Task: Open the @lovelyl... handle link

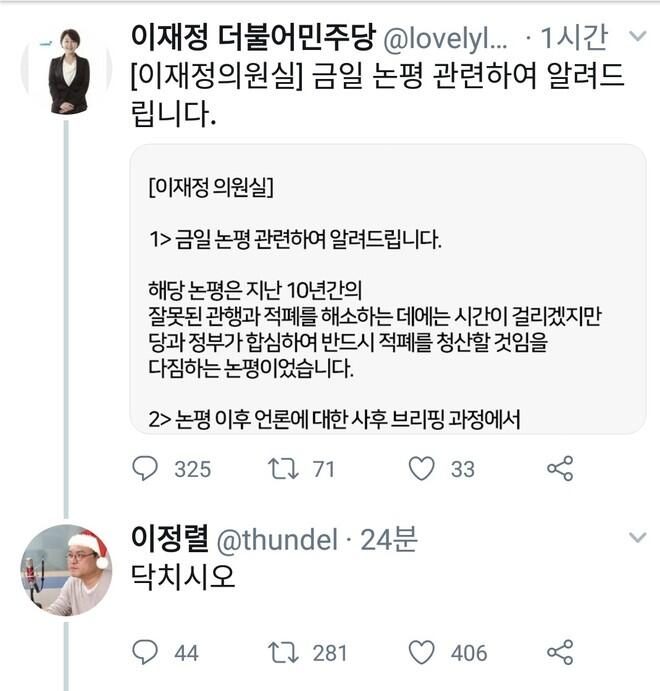Action: pos(446,38)
